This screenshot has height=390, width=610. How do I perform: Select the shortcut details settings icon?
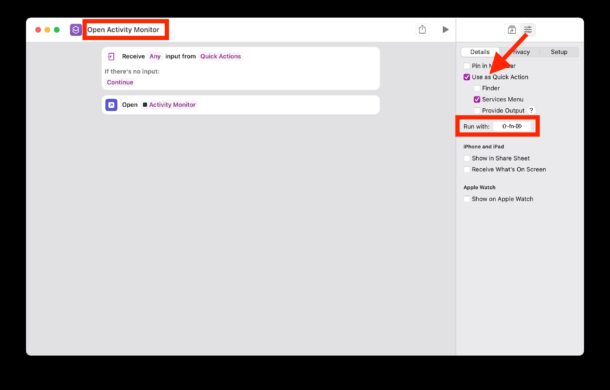pos(528,30)
